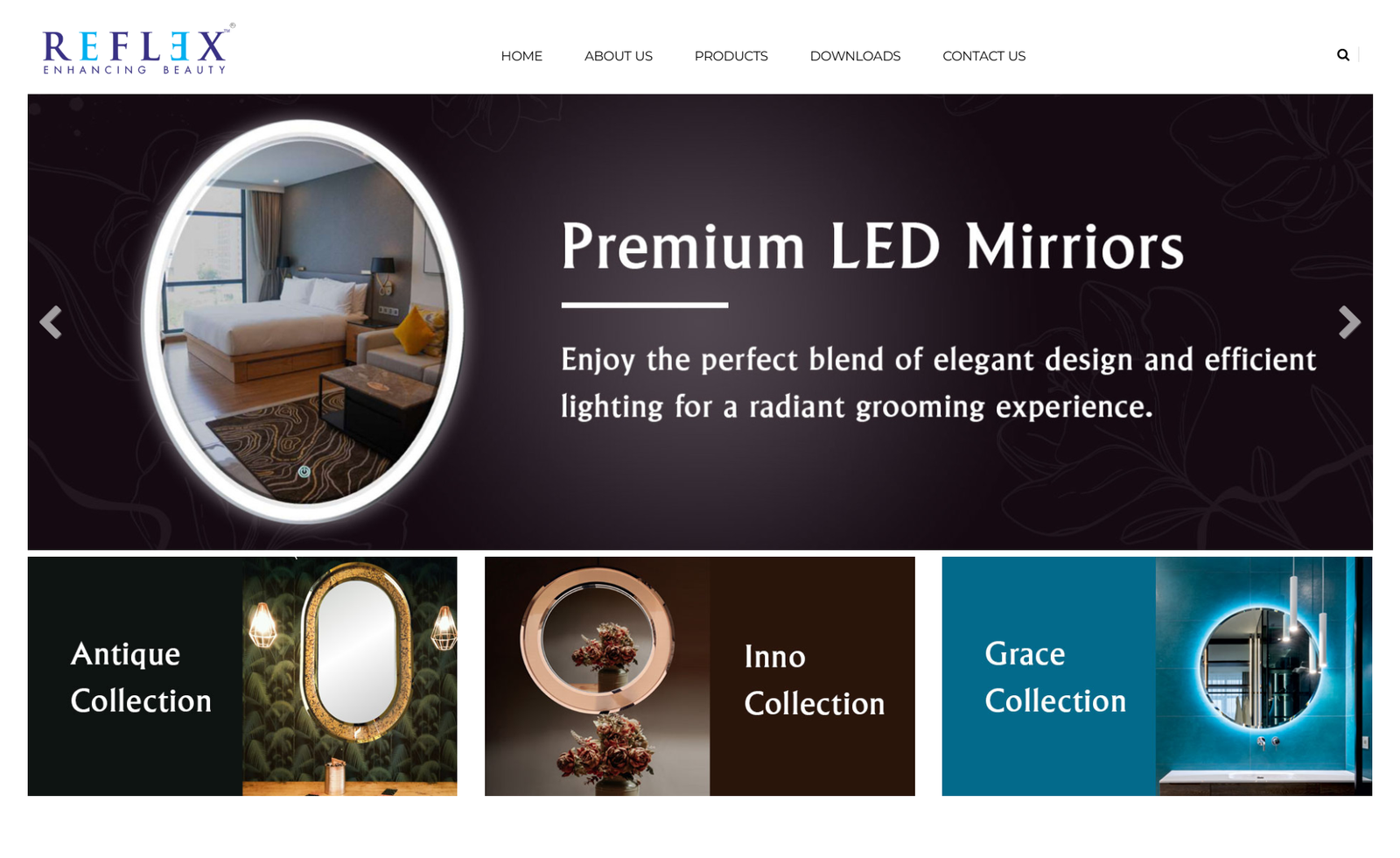Tap the power touch button on LED mirror
This screenshot has width=1400, height=858.
(x=304, y=471)
